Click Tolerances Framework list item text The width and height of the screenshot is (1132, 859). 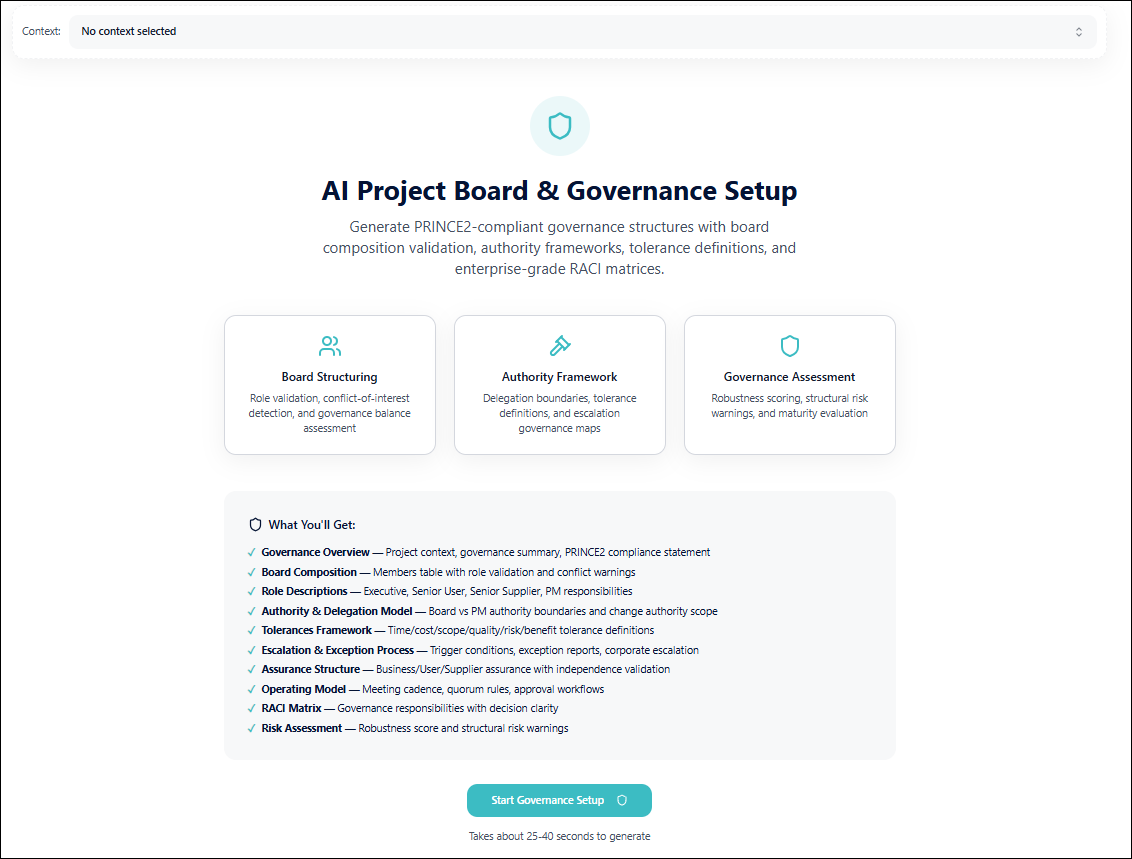(458, 630)
